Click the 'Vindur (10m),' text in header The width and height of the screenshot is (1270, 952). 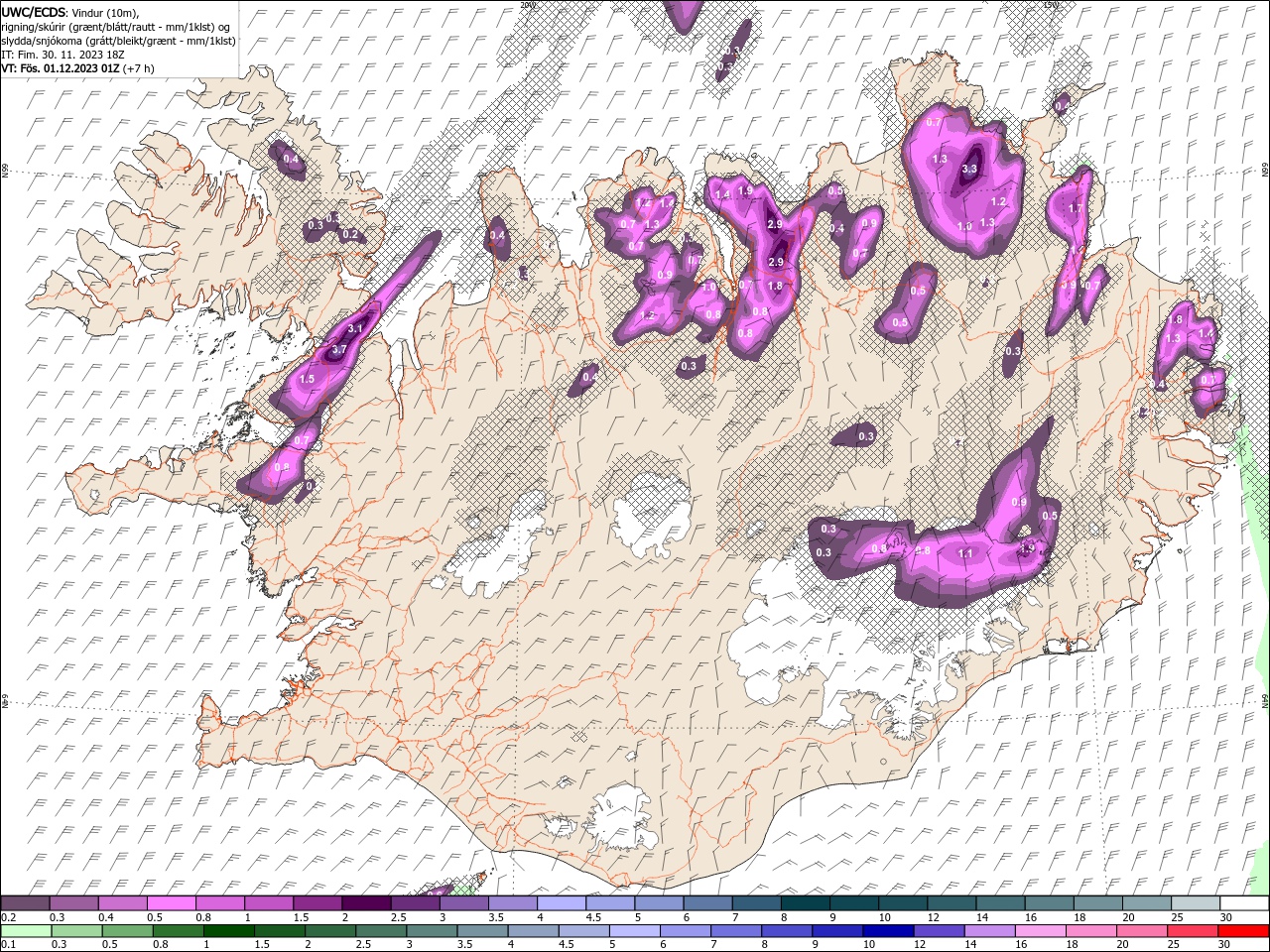[107, 12]
